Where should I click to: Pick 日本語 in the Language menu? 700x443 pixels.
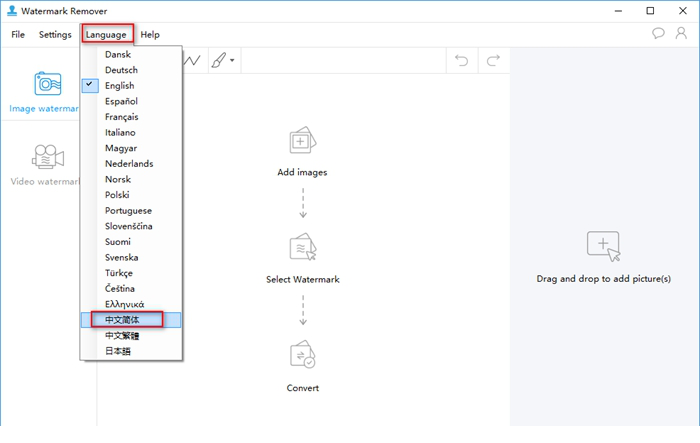click(x=118, y=351)
